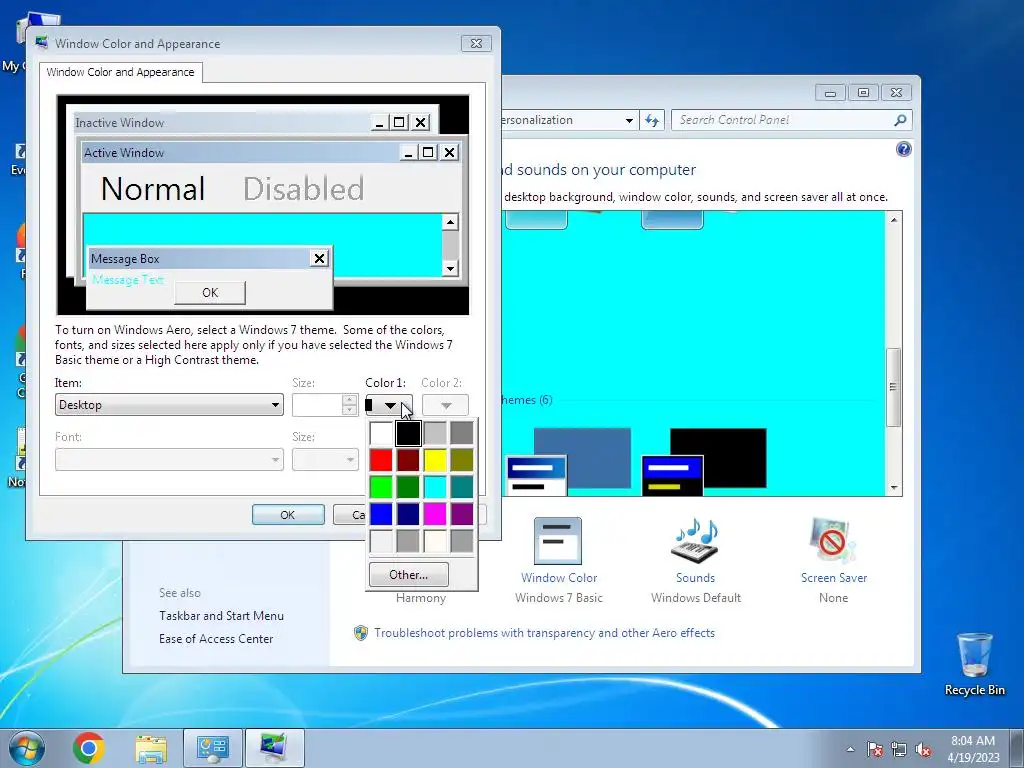The width and height of the screenshot is (1024, 768).
Task: Select the high contrast black theme thumbnail
Action: click(x=705, y=462)
